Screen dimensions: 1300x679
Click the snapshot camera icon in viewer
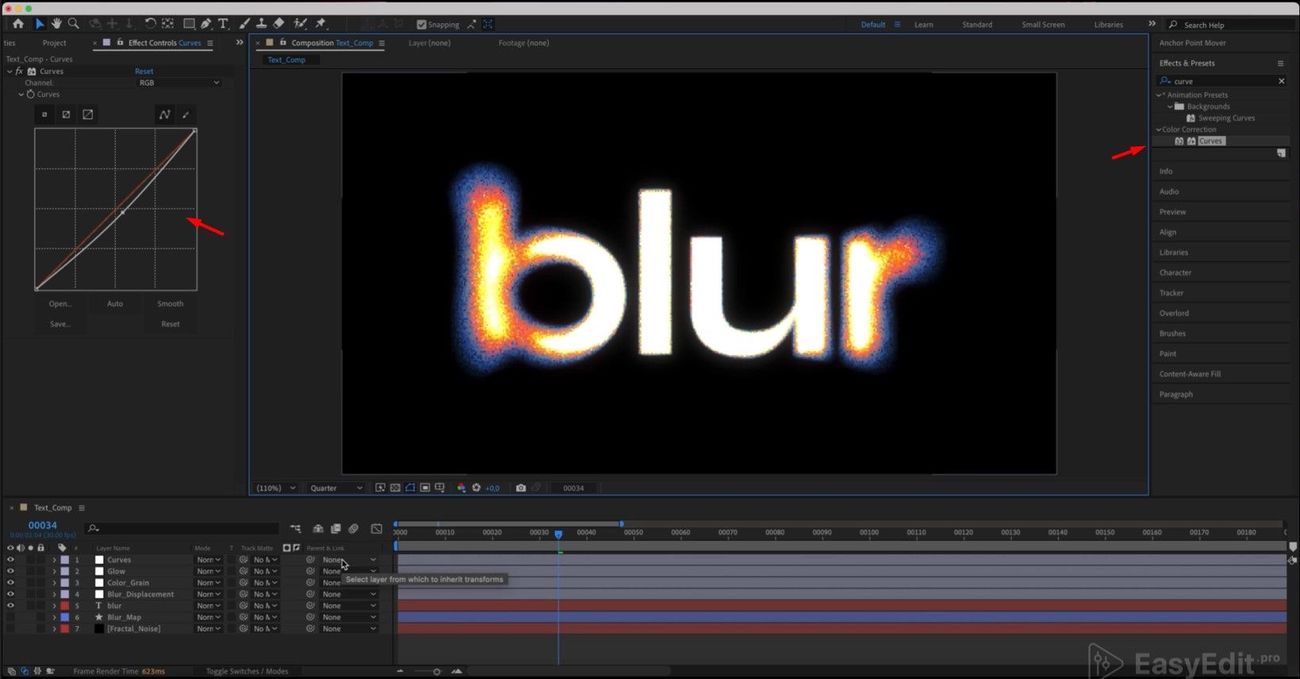[x=520, y=488]
